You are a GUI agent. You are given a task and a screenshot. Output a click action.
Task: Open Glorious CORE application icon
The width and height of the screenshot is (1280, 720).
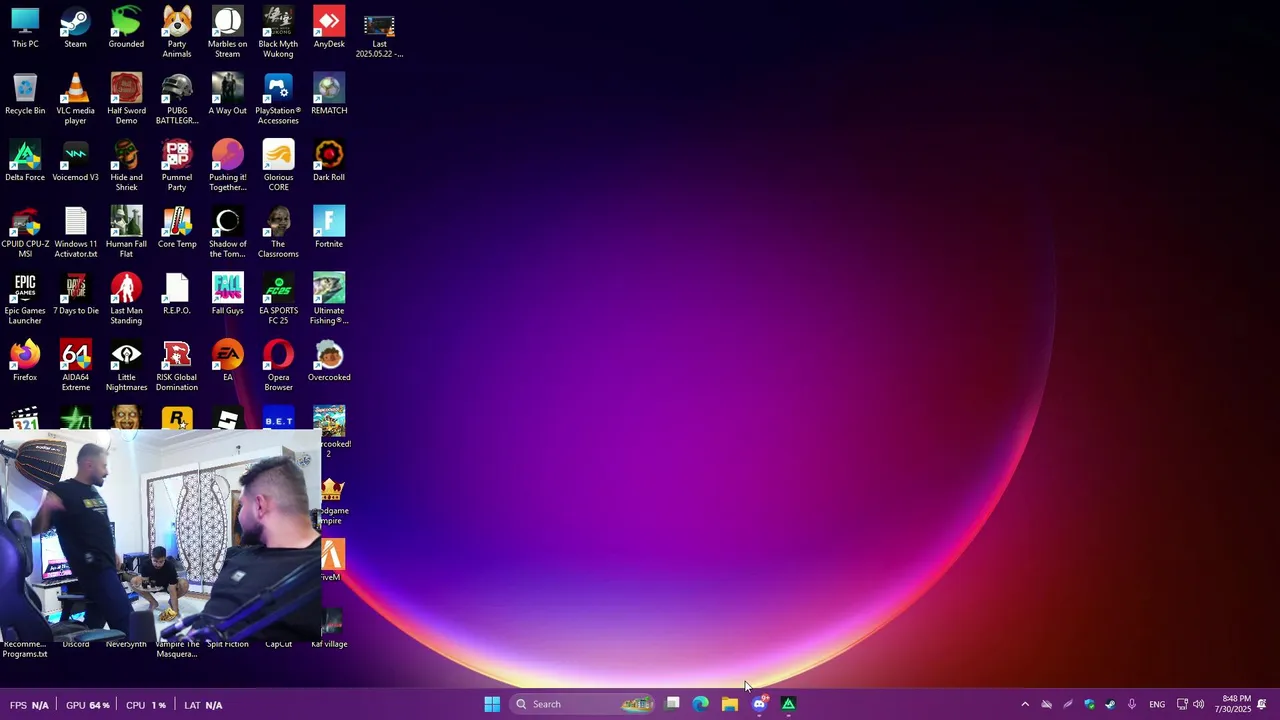278,166
